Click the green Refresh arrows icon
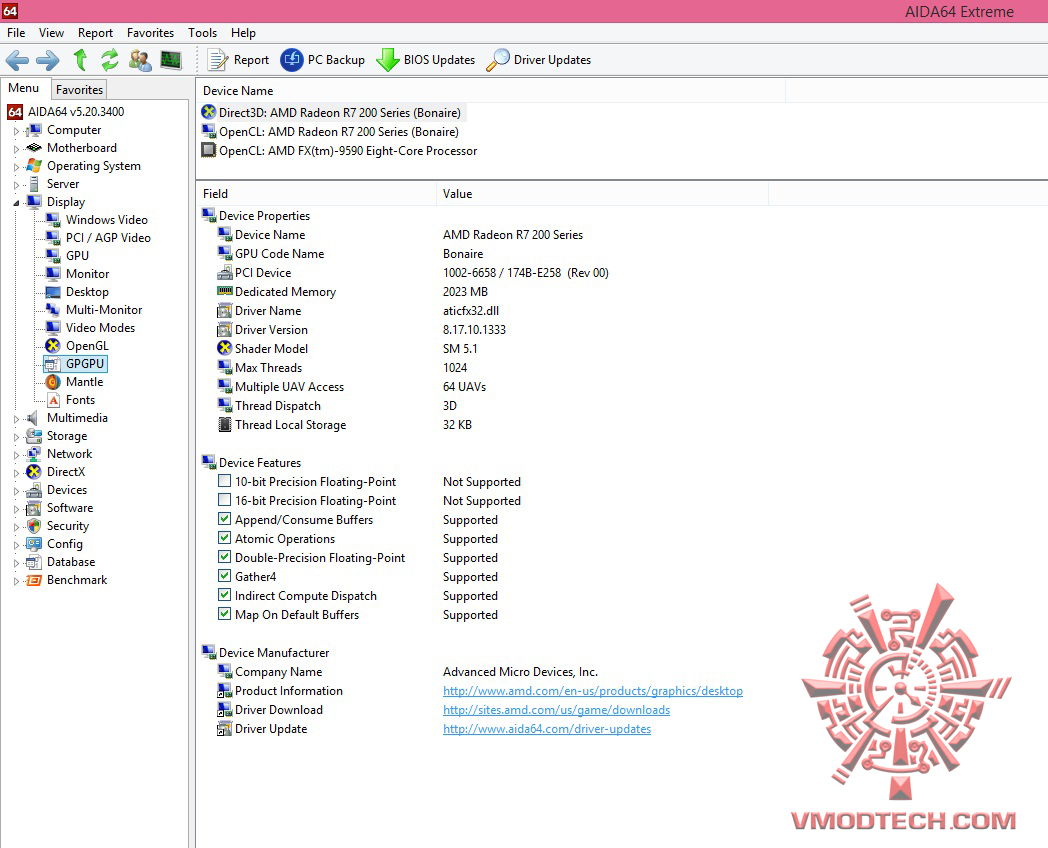Image resolution: width=1048 pixels, height=848 pixels. 110,59
